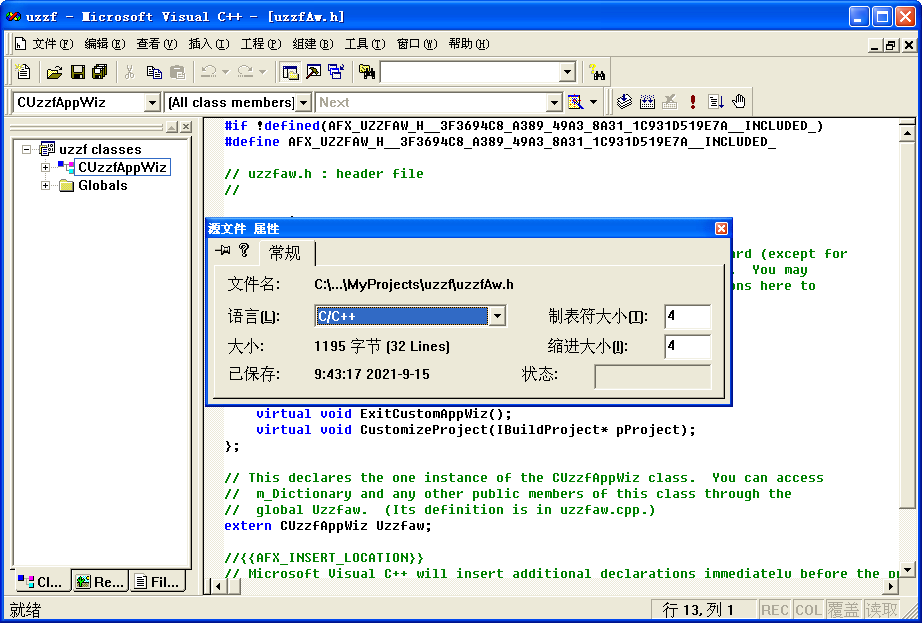Click the Paste clipboard icon
Image resolution: width=922 pixels, height=623 pixels.
tap(177, 72)
